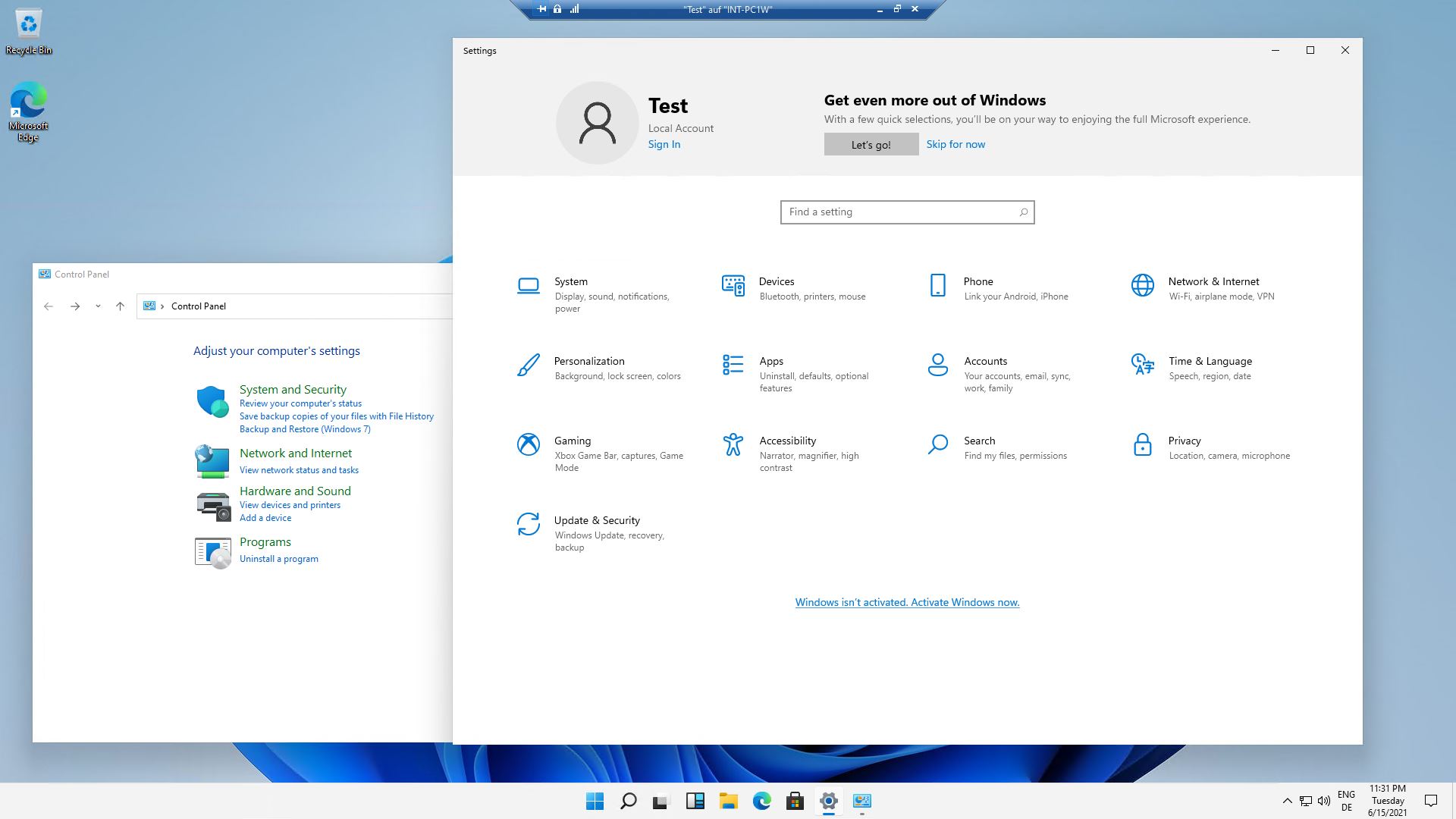Open Accessibility settings icon
Screen dimensions: 1456x819
click(x=733, y=444)
